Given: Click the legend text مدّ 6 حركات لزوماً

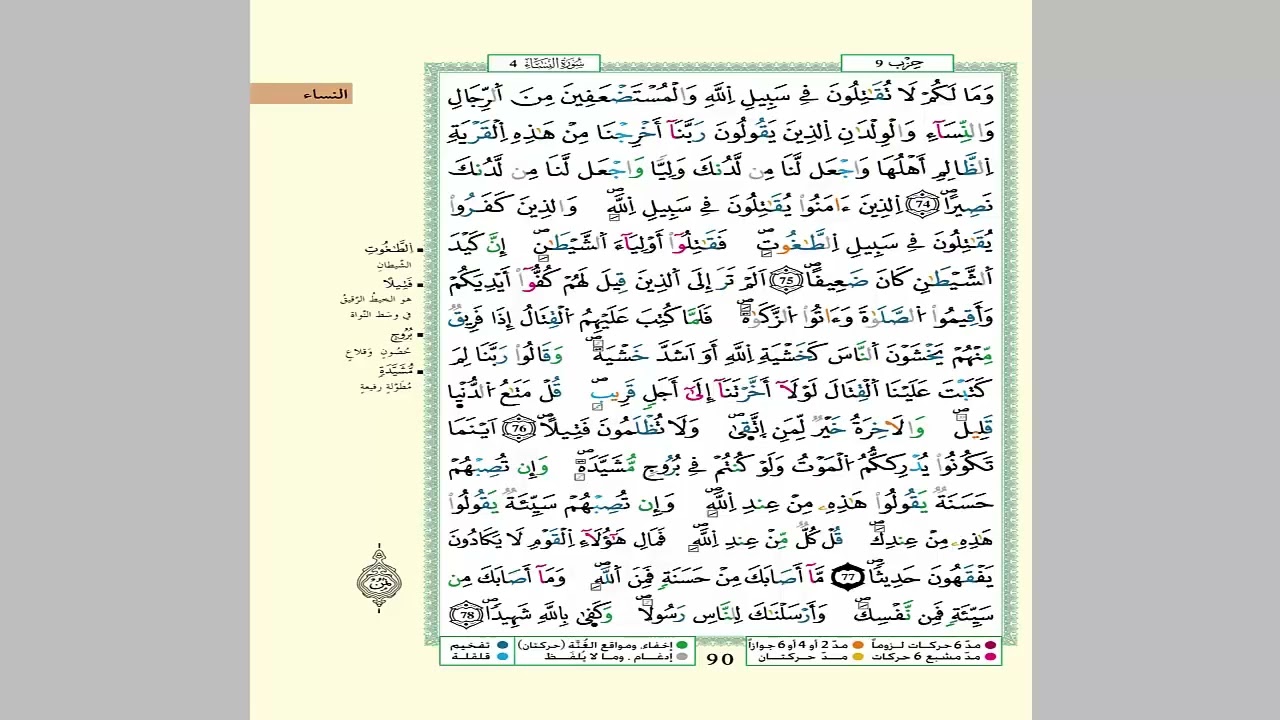Looking at the screenshot, I should tap(926, 646).
